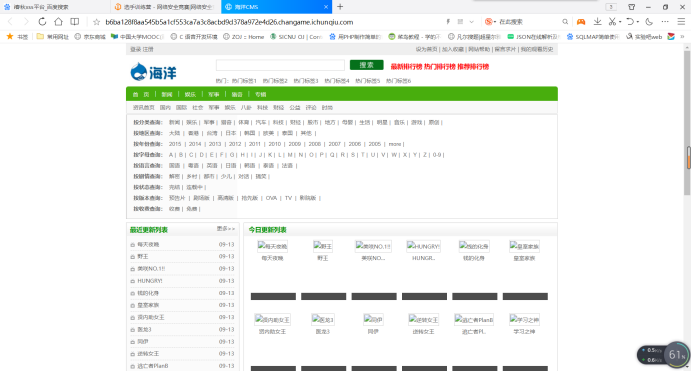Click the 海洋 site logo
692x371 pixels.
(x=154, y=72)
